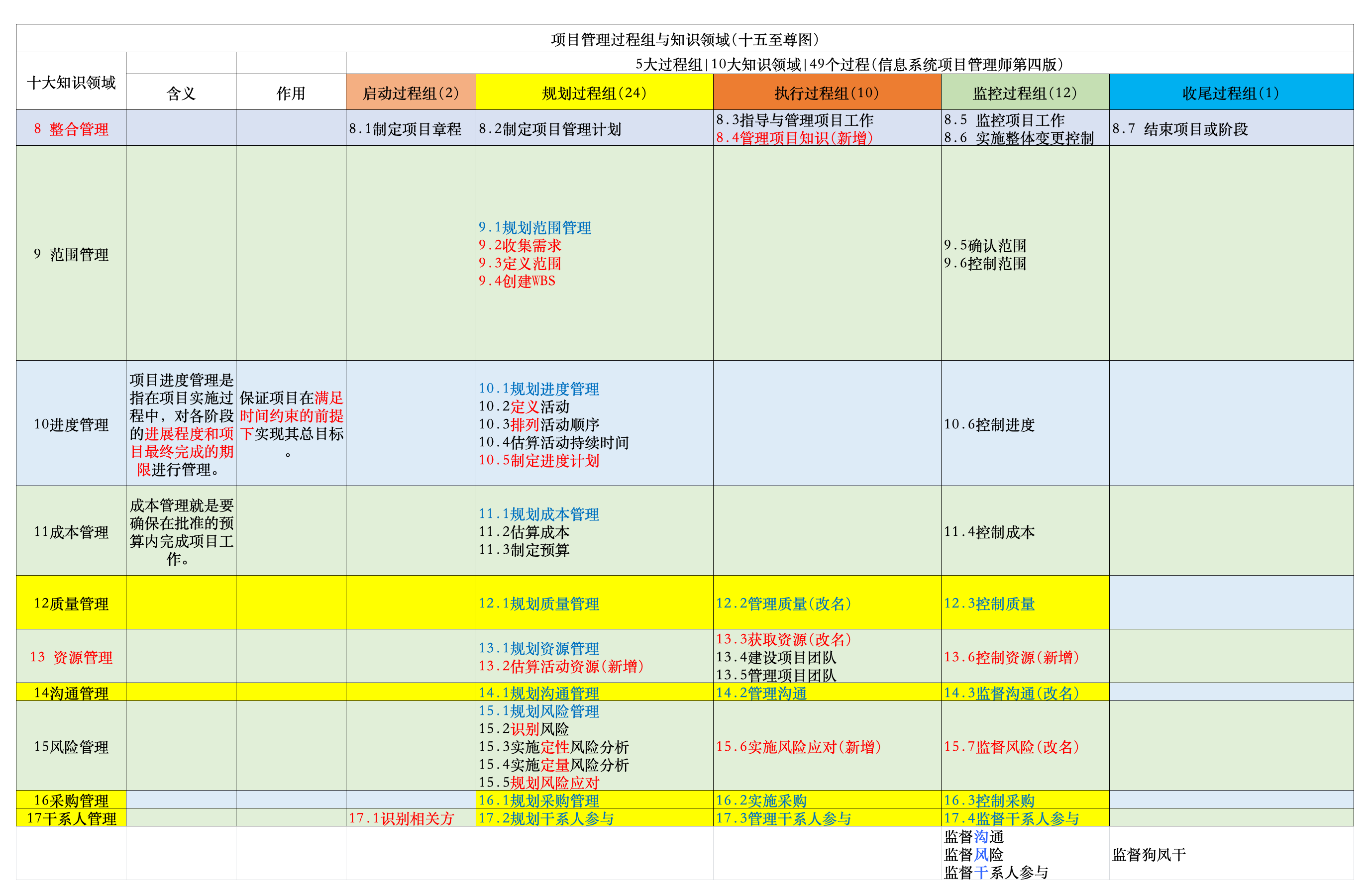
Task: Click the 15.6实施风险应对(新增) cell
Action: (x=827, y=746)
